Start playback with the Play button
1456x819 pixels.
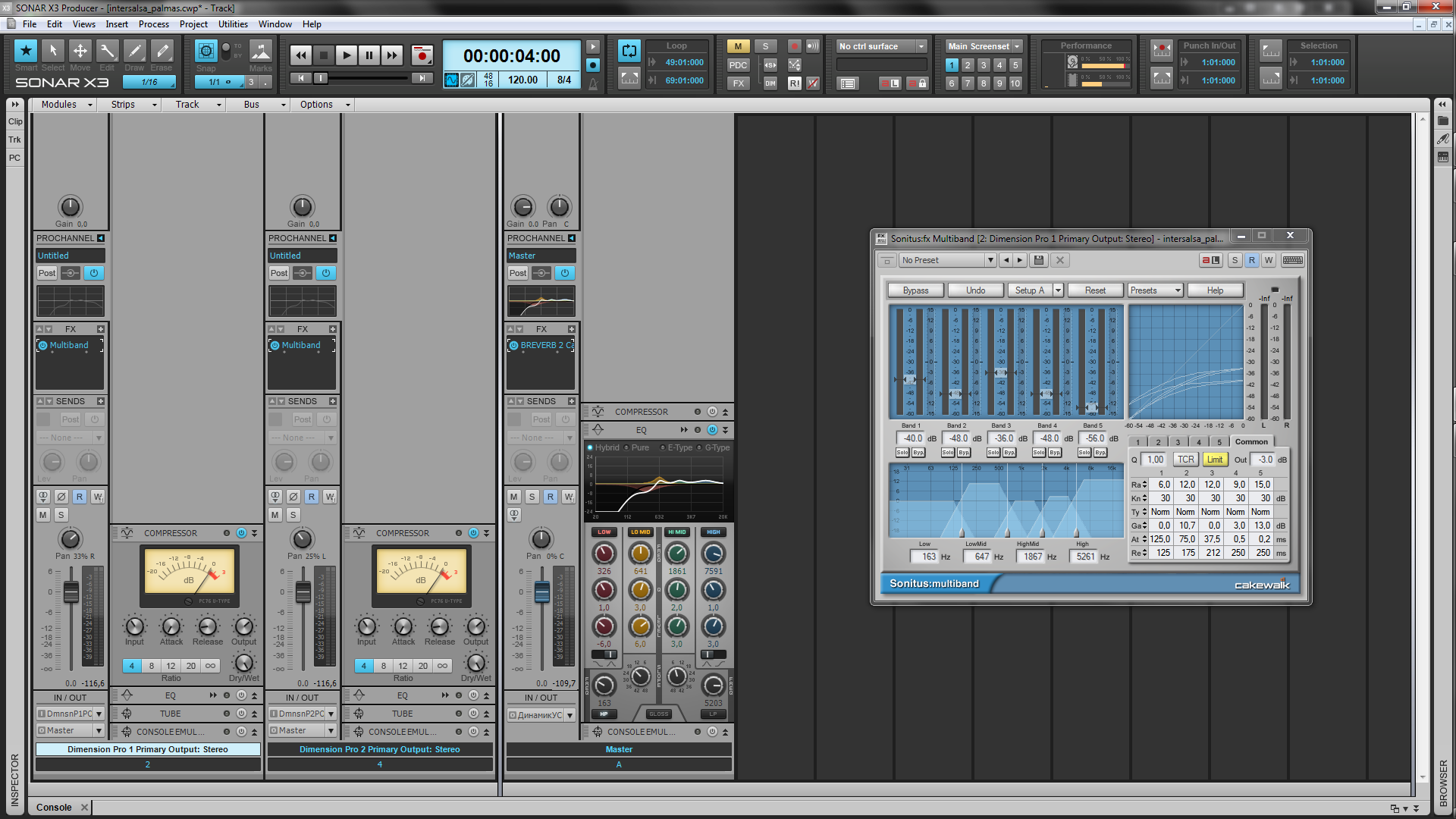(x=347, y=55)
